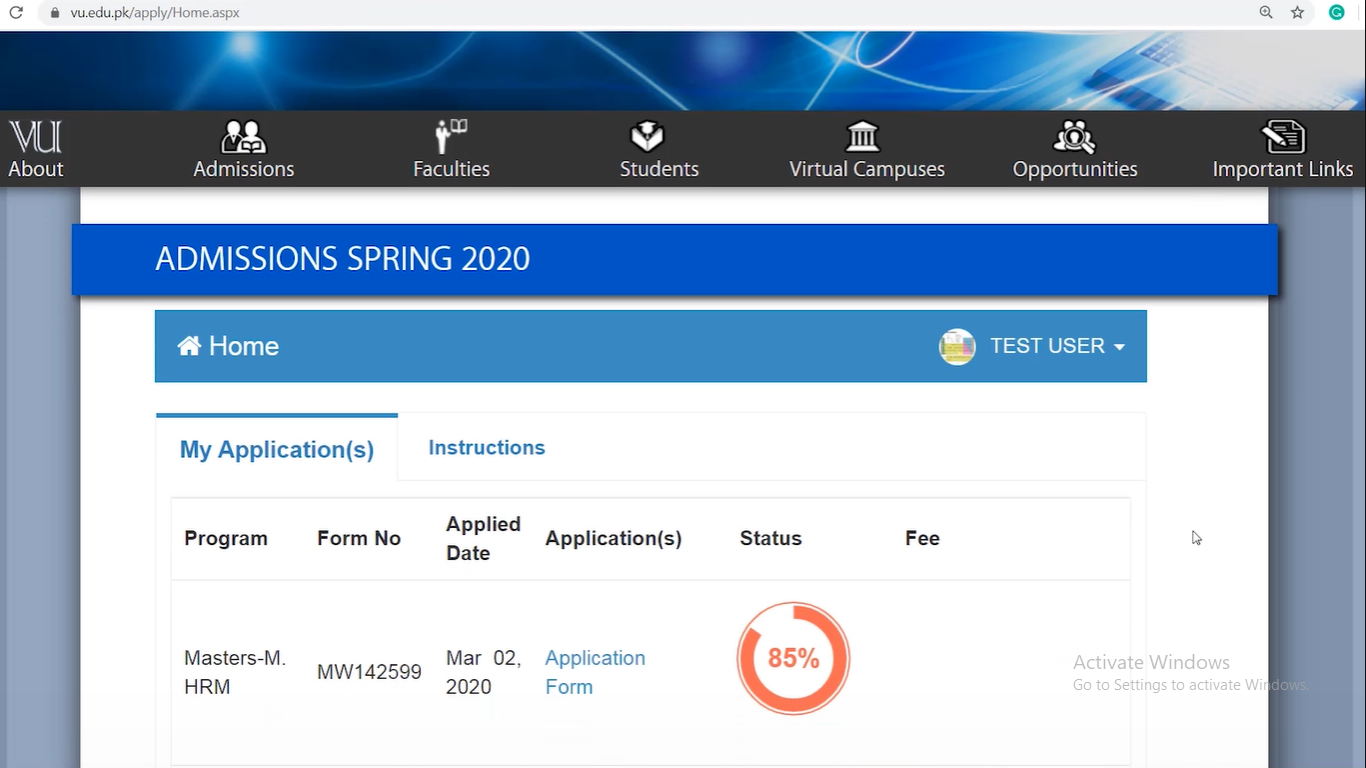This screenshot has width=1366, height=768.
Task: Switch to the Instructions tab
Action: tap(486, 448)
